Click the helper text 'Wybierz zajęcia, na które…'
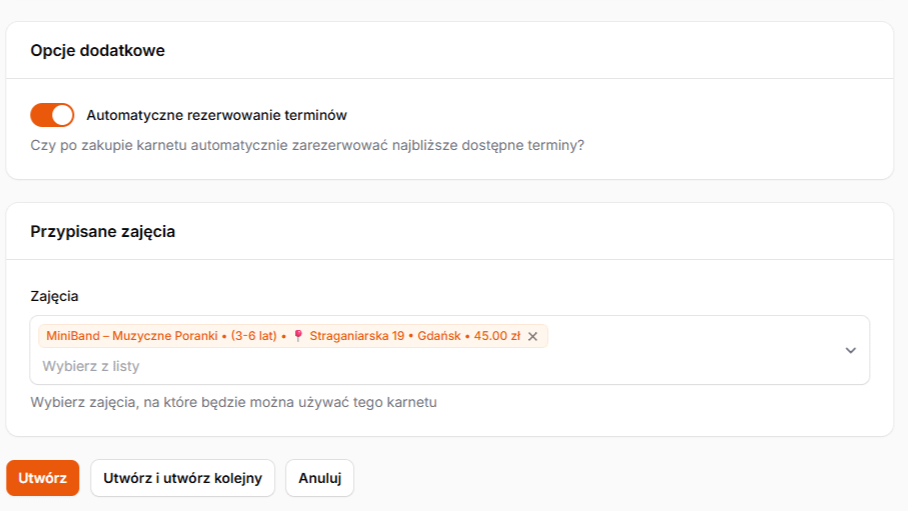Viewport: 908px width, 511px height. pyautogui.click(x=234, y=402)
